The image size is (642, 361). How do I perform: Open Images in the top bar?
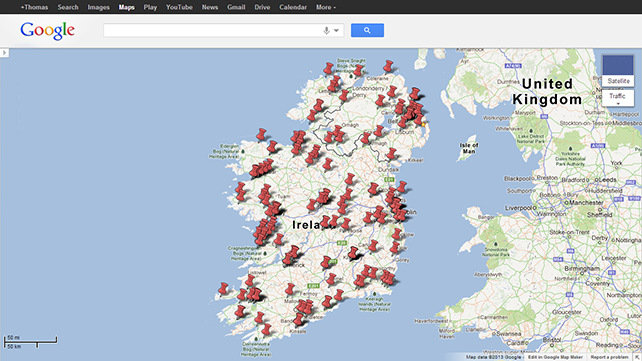pyautogui.click(x=98, y=7)
